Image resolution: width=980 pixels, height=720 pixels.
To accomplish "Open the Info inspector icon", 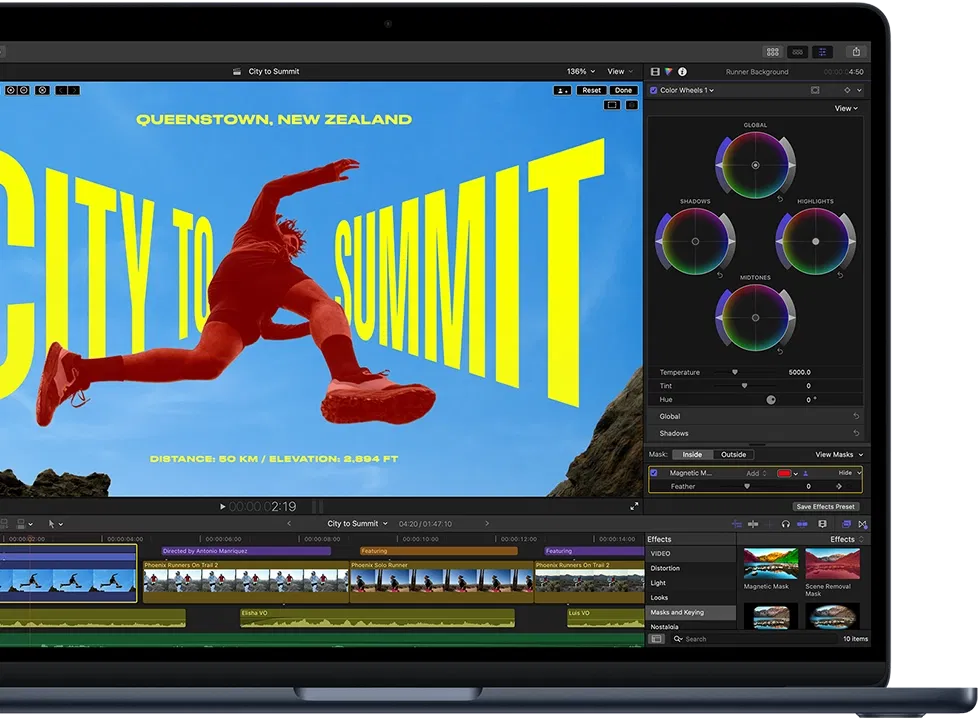I will tap(682, 72).
